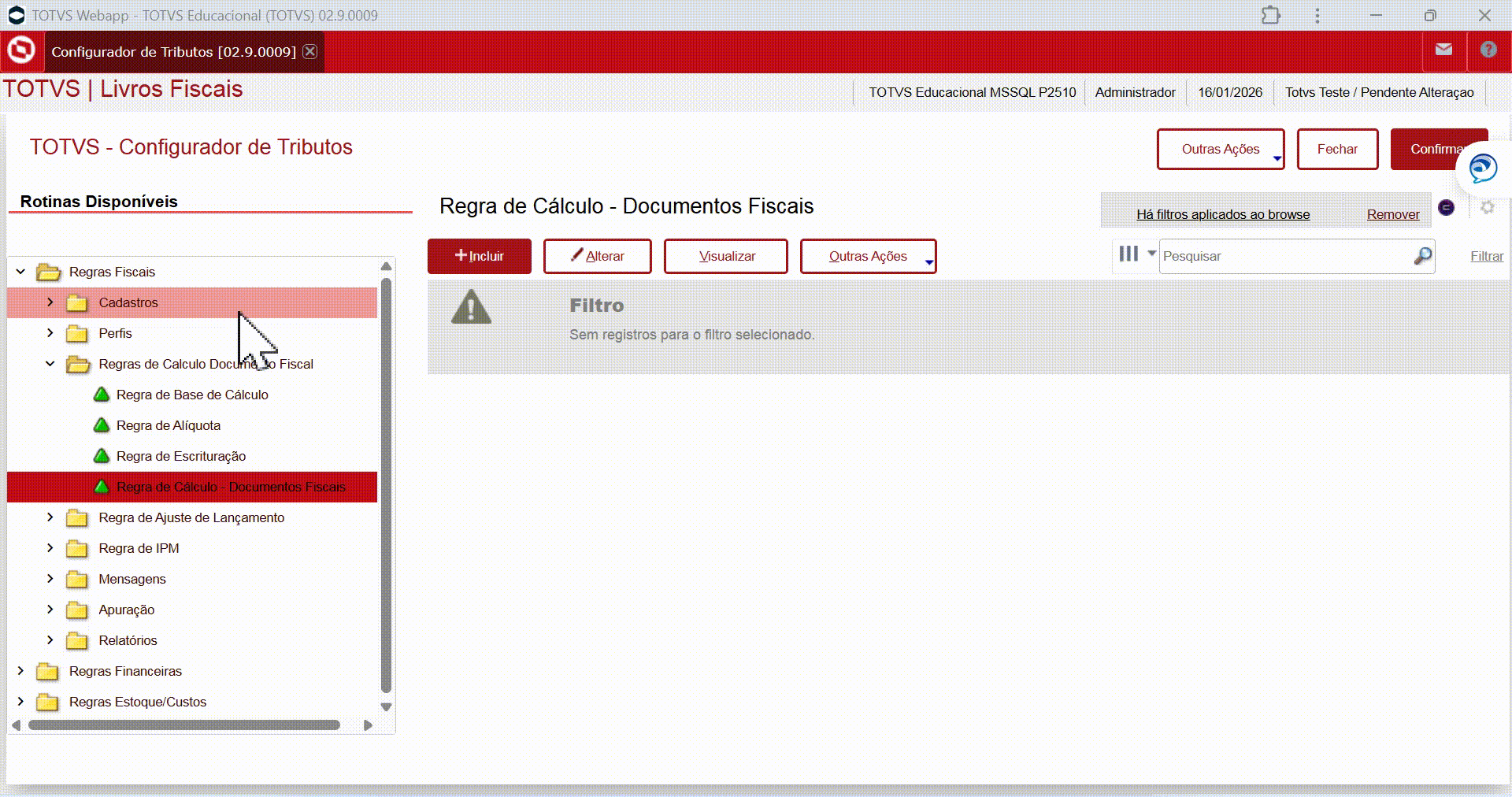Expand the Regras Financeiras folder
The height and width of the screenshot is (797, 1512).
pos(20,671)
